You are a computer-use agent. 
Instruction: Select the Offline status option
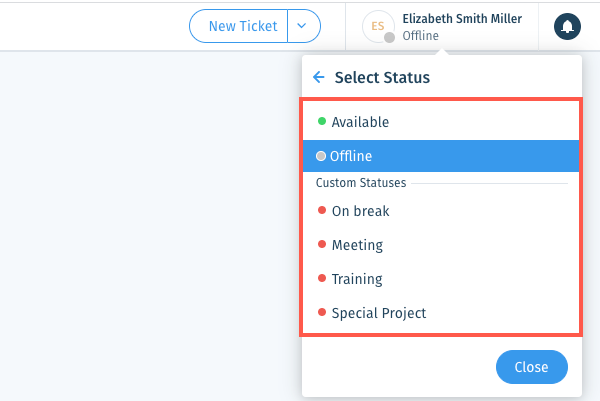point(441,156)
